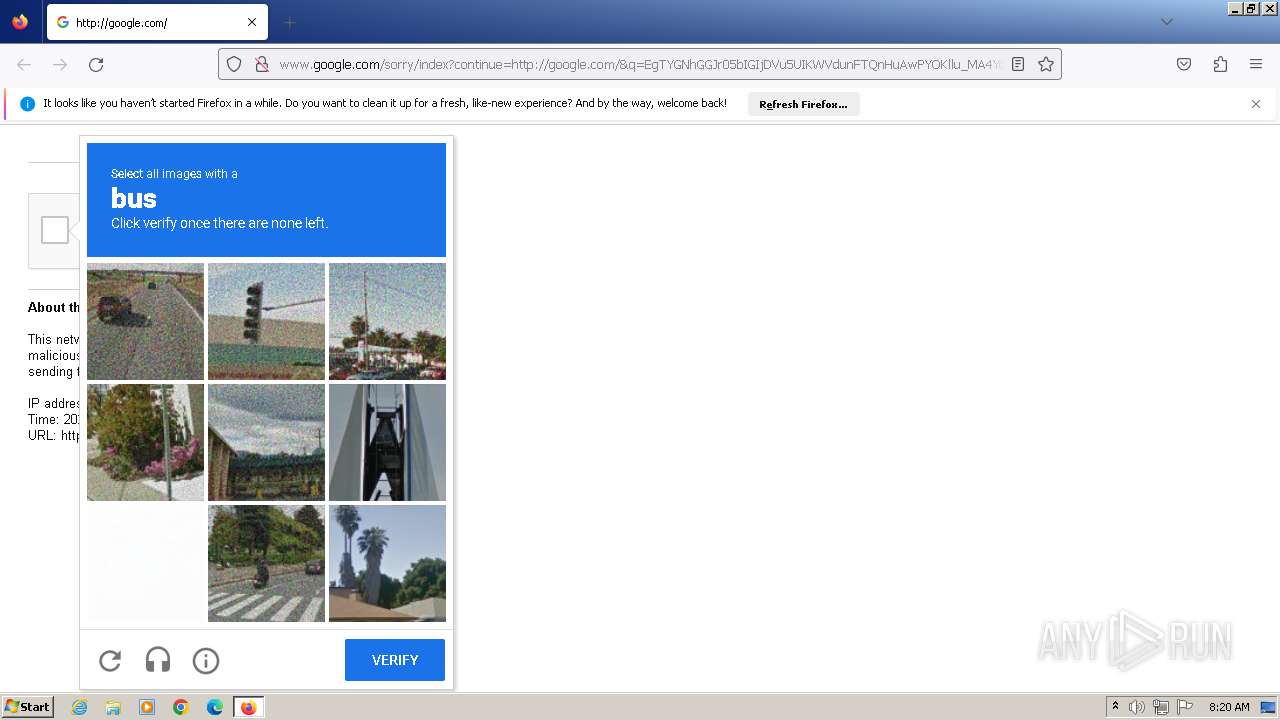Bookmark this page with the star
Screen dimensions: 1280x720
click(x=1046, y=64)
